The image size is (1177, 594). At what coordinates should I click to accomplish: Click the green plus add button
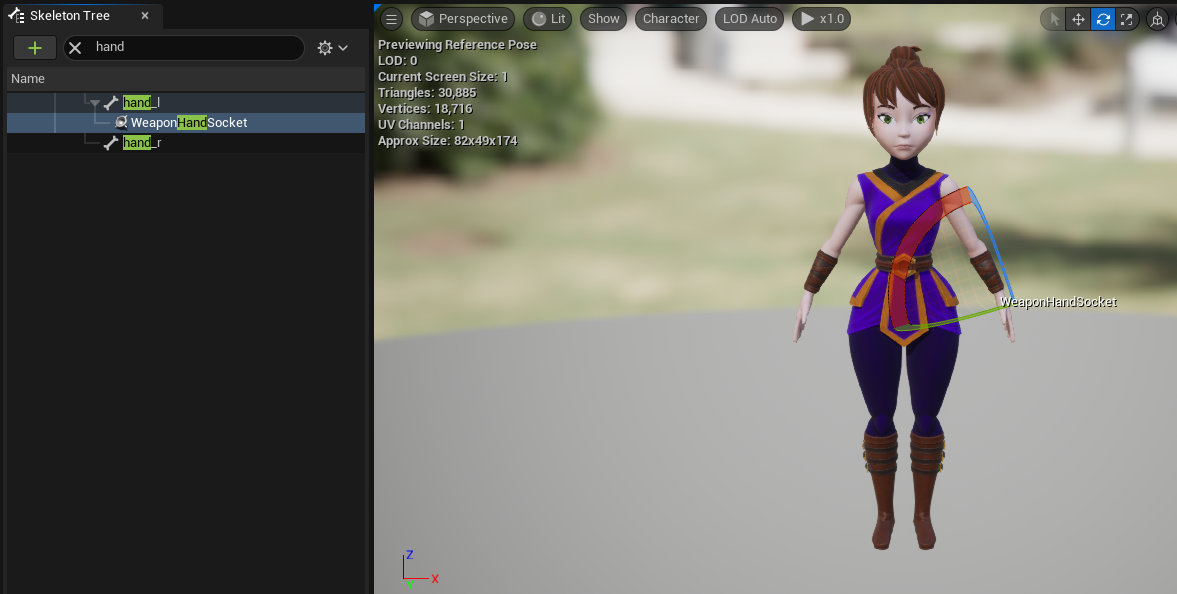[35, 48]
